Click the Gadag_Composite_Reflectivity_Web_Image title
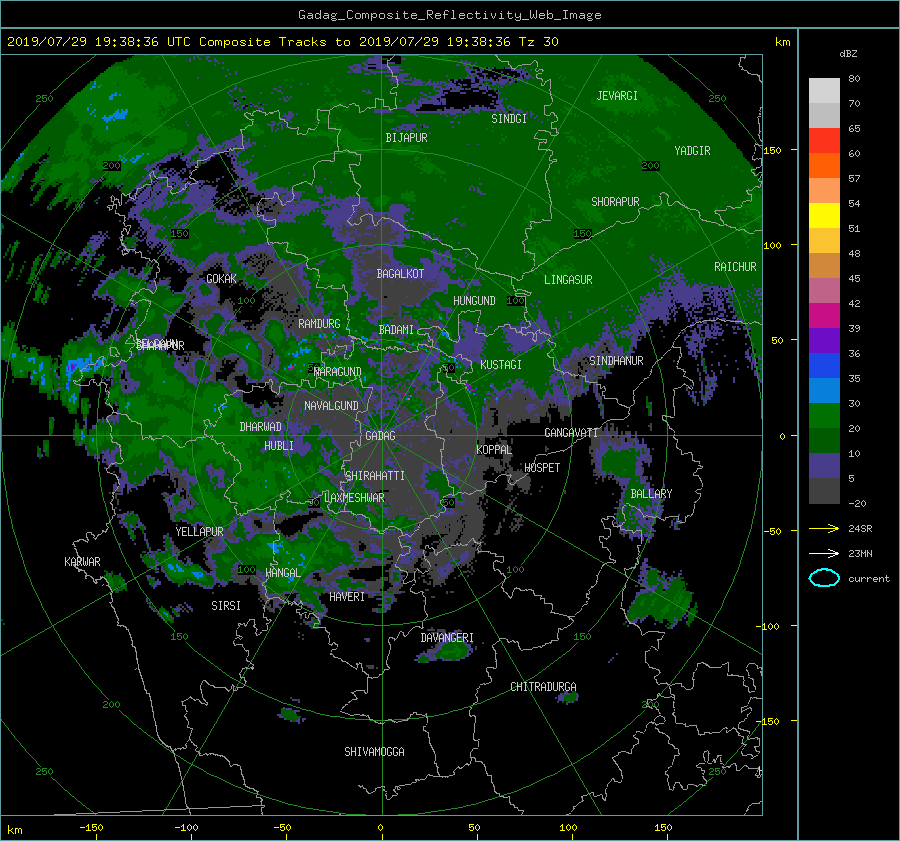 coord(449,15)
